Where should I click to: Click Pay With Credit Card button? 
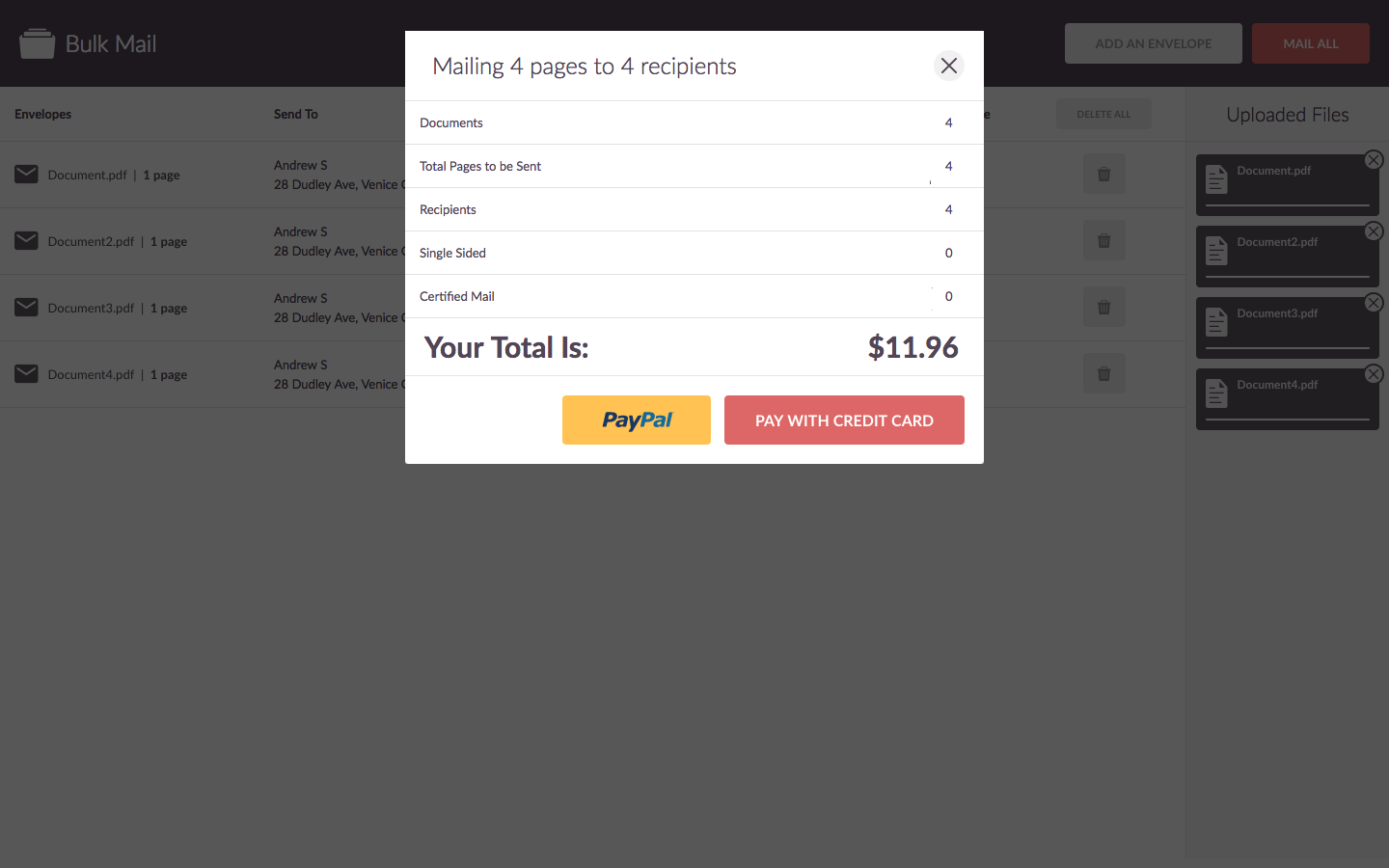click(x=844, y=420)
